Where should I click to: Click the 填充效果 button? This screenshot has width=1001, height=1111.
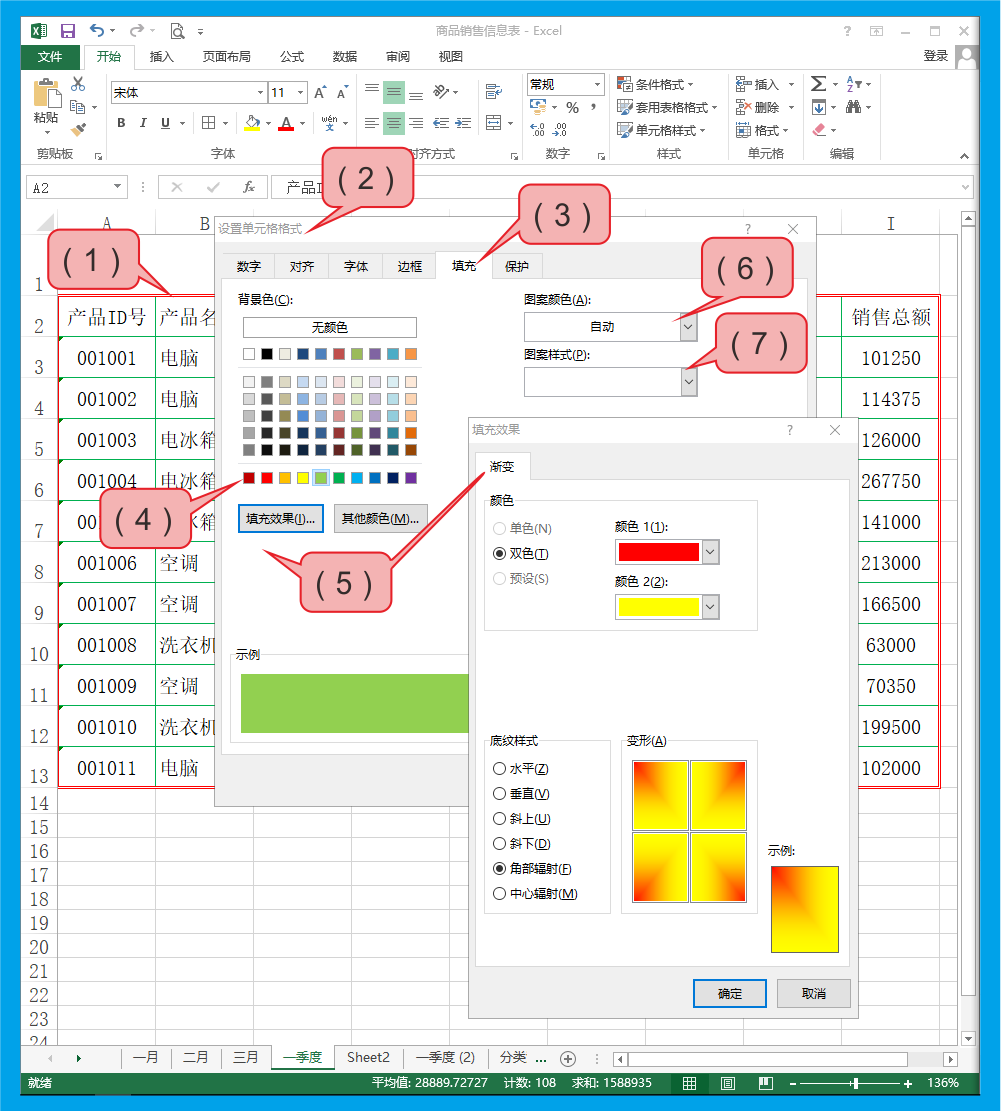click(x=281, y=518)
